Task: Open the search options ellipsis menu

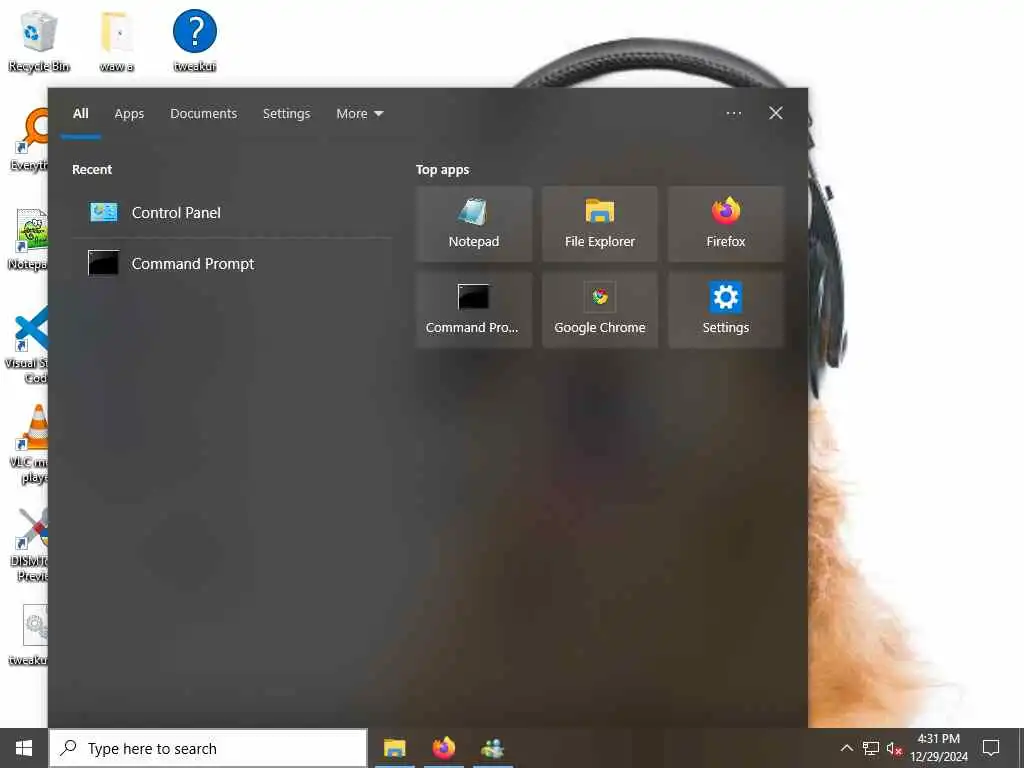Action: [x=733, y=113]
